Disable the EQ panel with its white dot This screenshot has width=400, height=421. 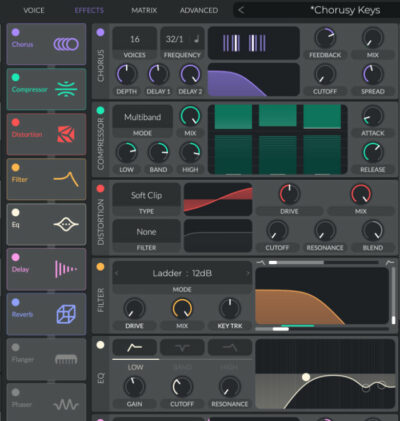pos(100,345)
